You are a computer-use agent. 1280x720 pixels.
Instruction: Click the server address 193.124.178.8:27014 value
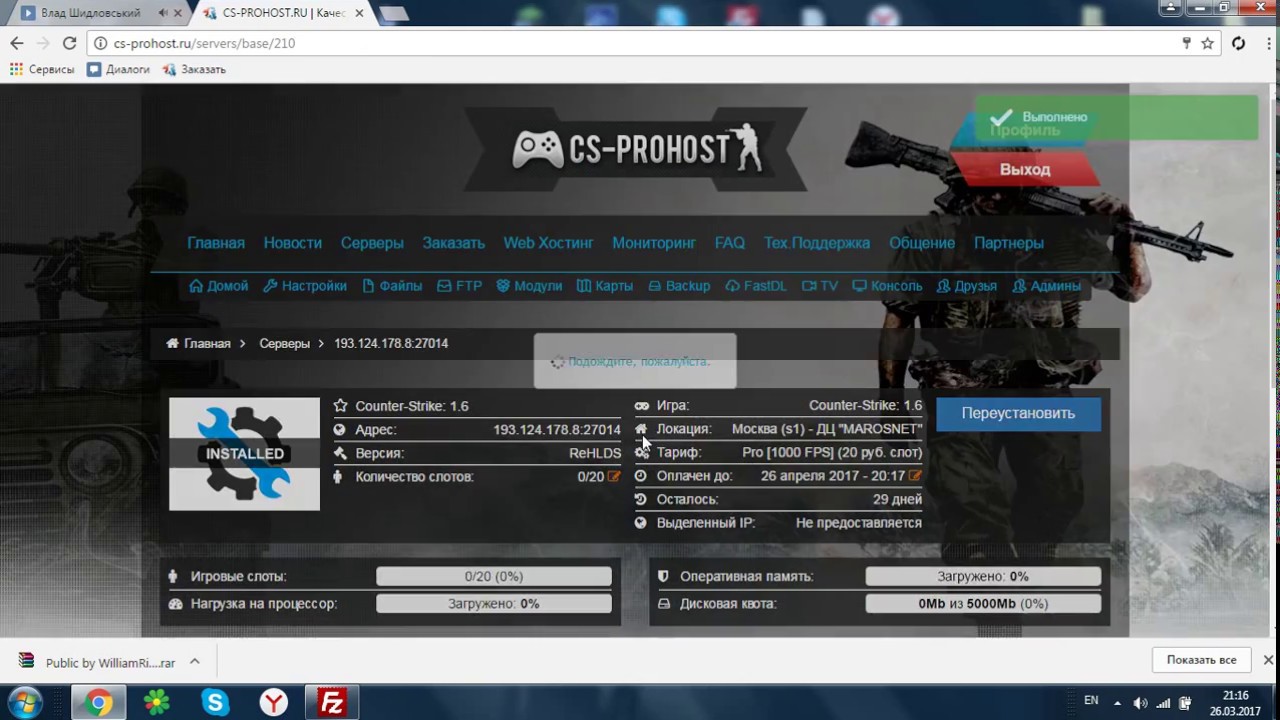click(x=557, y=429)
